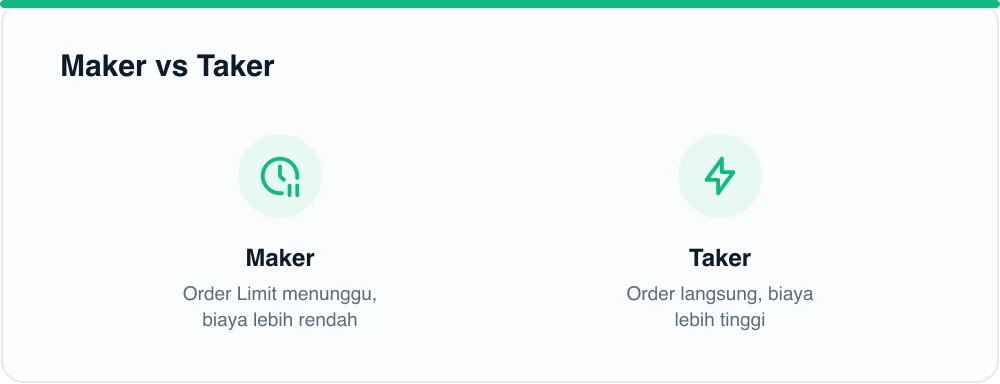Click the "vs" text in the heading
1000x384 pixels.
point(171,68)
